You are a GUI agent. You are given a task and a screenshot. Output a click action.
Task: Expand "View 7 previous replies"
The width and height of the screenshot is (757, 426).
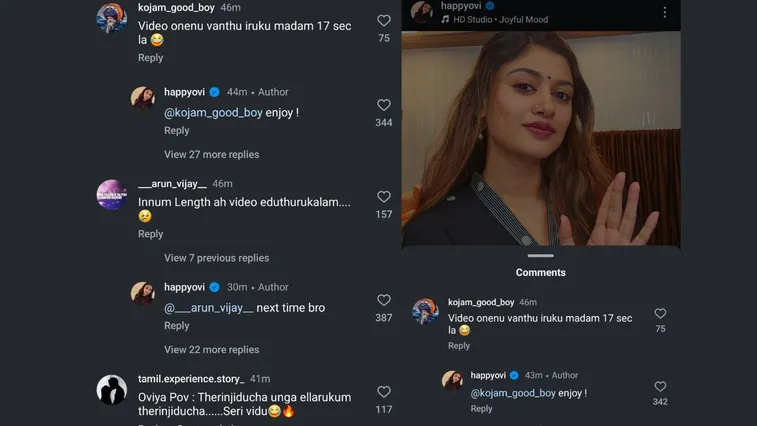click(216, 258)
